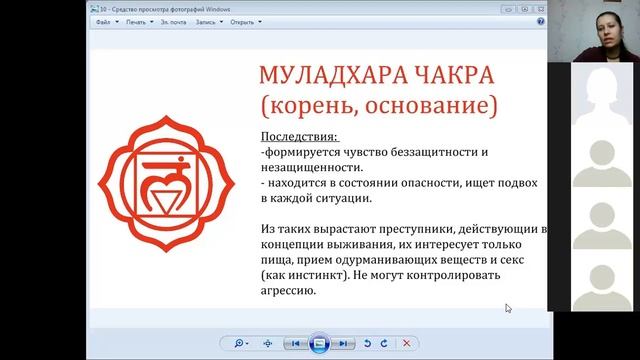Click the subtitle (корень, основание)
640x360 pixels.
(379, 106)
